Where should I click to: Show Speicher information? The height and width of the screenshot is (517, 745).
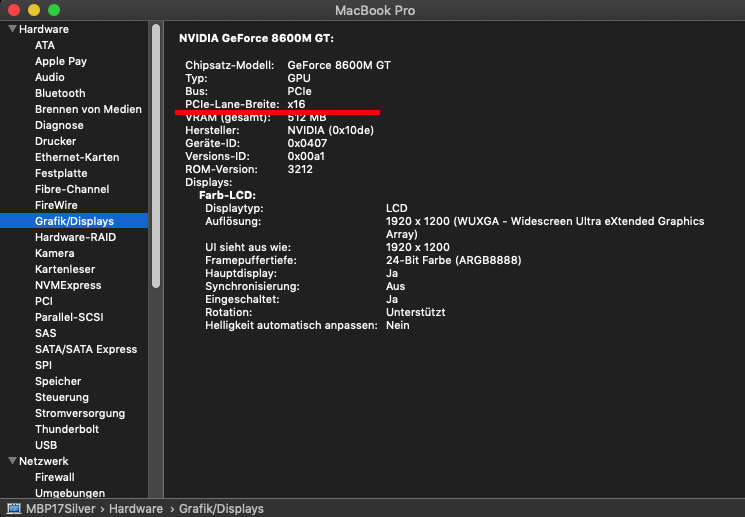58,382
